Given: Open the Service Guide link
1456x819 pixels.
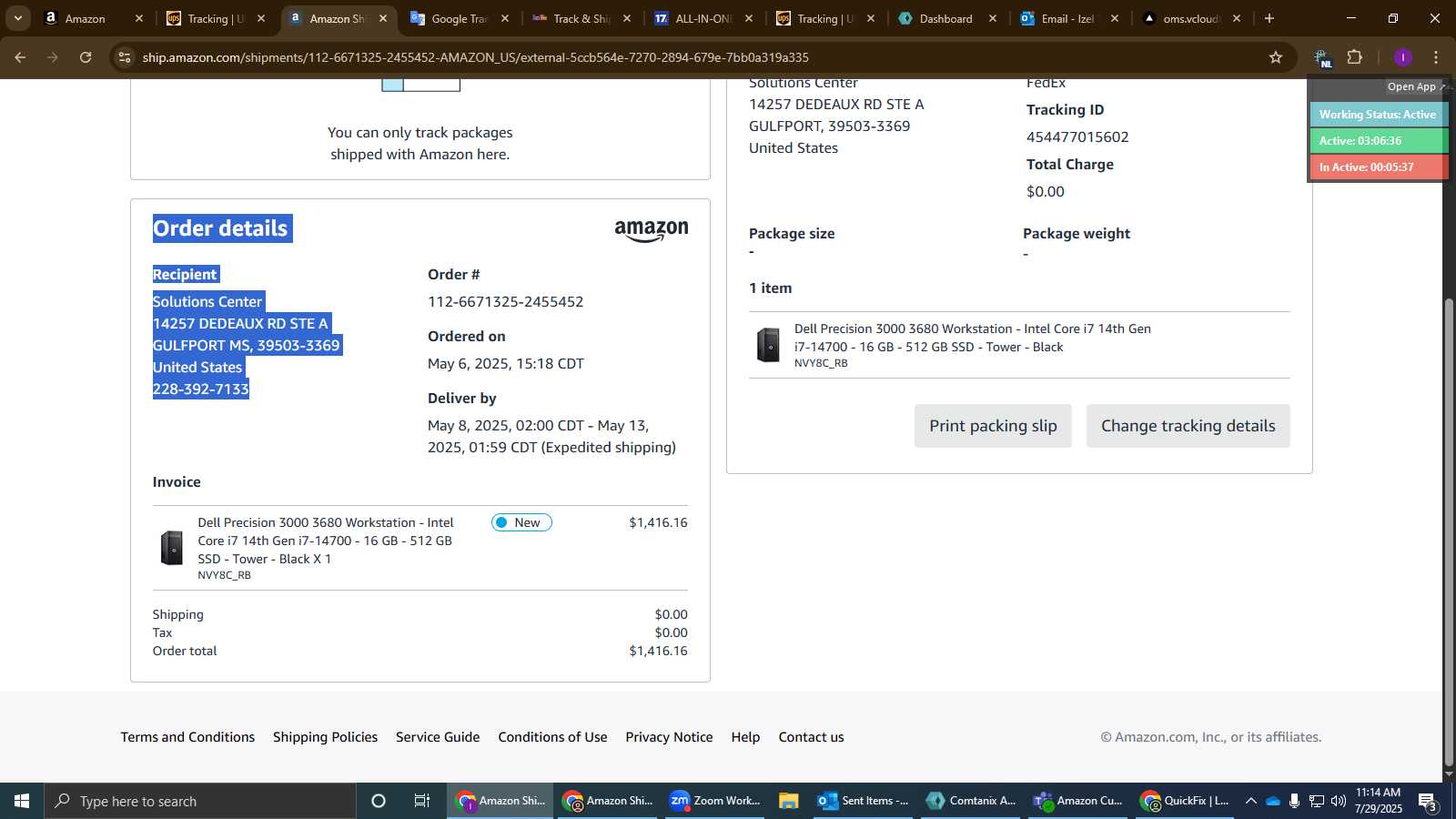Looking at the screenshot, I should point(438,737).
